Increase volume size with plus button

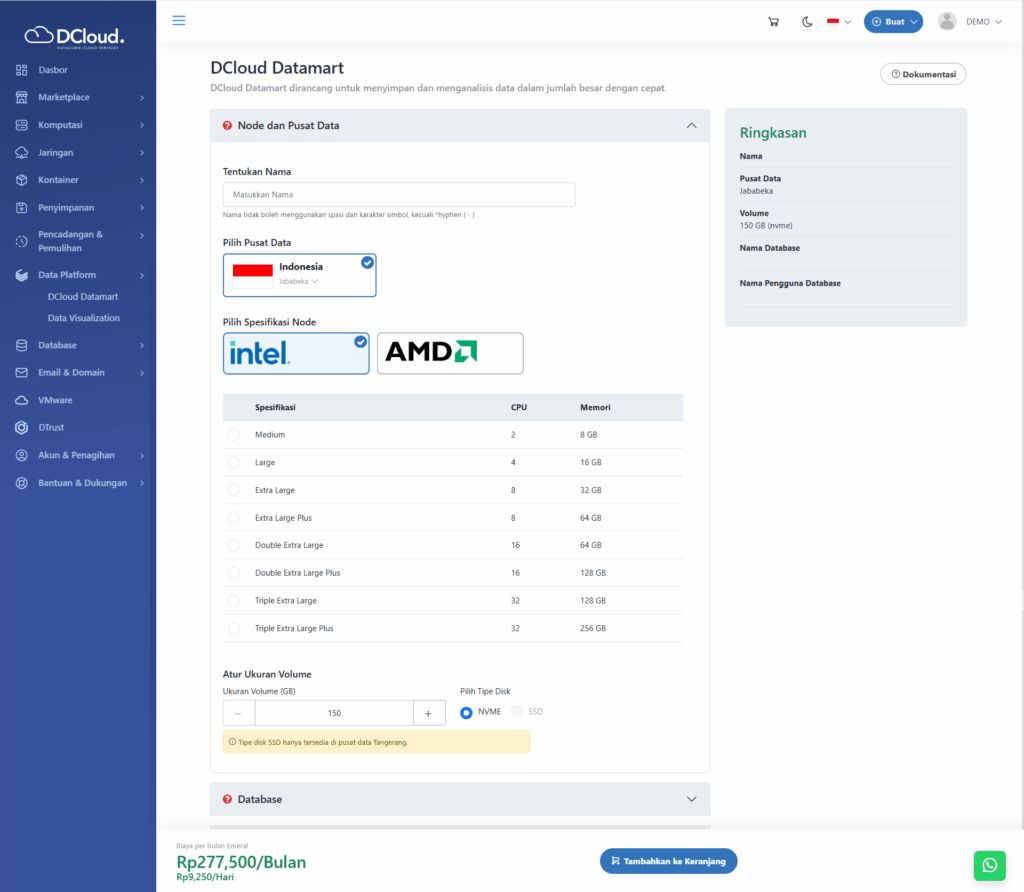(x=428, y=713)
